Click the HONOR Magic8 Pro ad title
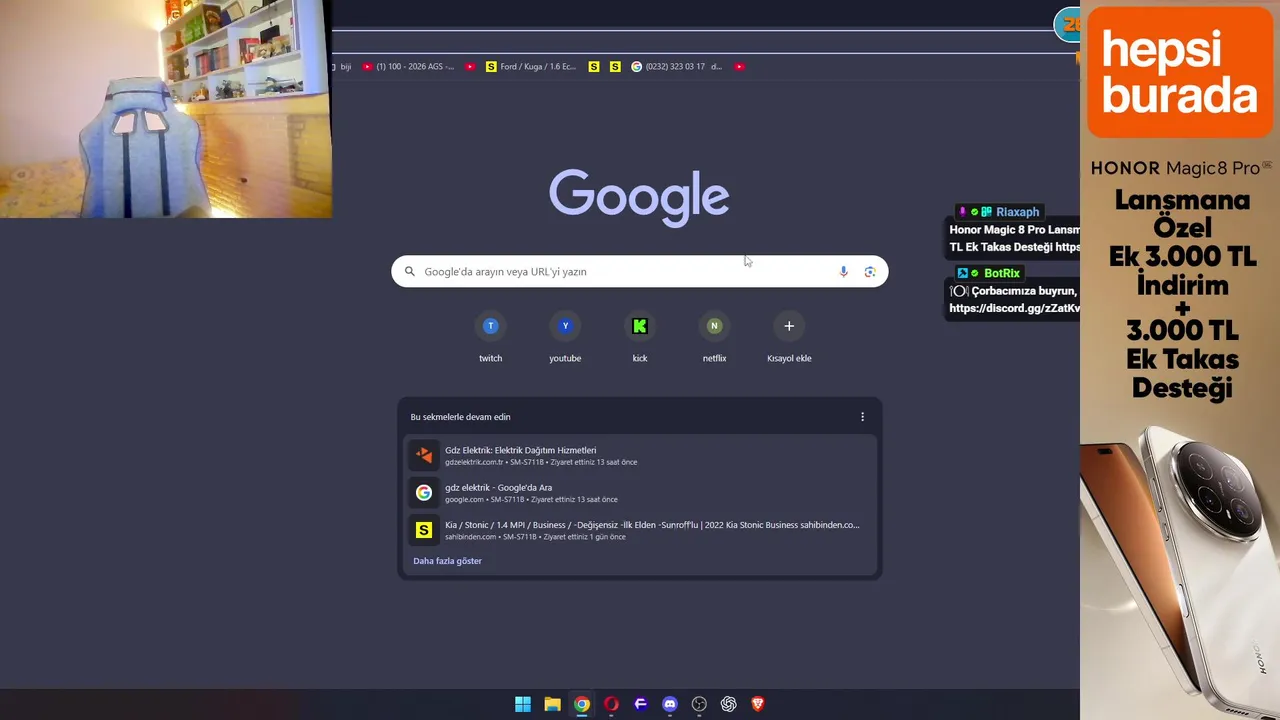The width and height of the screenshot is (1280, 720). tap(1181, 168)
